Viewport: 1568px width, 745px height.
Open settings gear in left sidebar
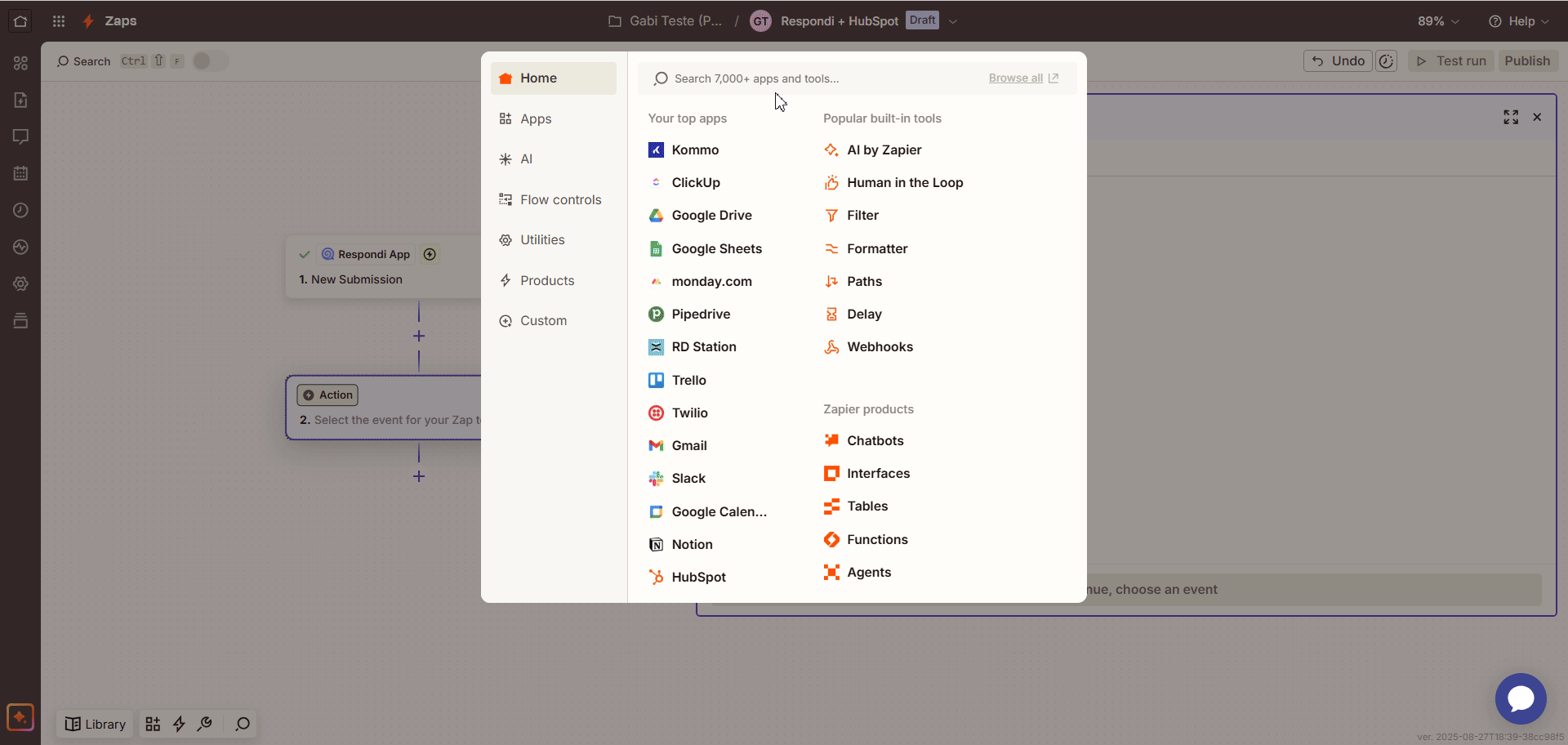20,284
